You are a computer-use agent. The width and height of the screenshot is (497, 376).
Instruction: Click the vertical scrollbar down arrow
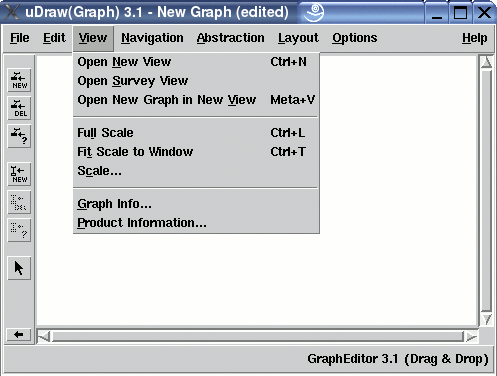[x=487, y=319]
